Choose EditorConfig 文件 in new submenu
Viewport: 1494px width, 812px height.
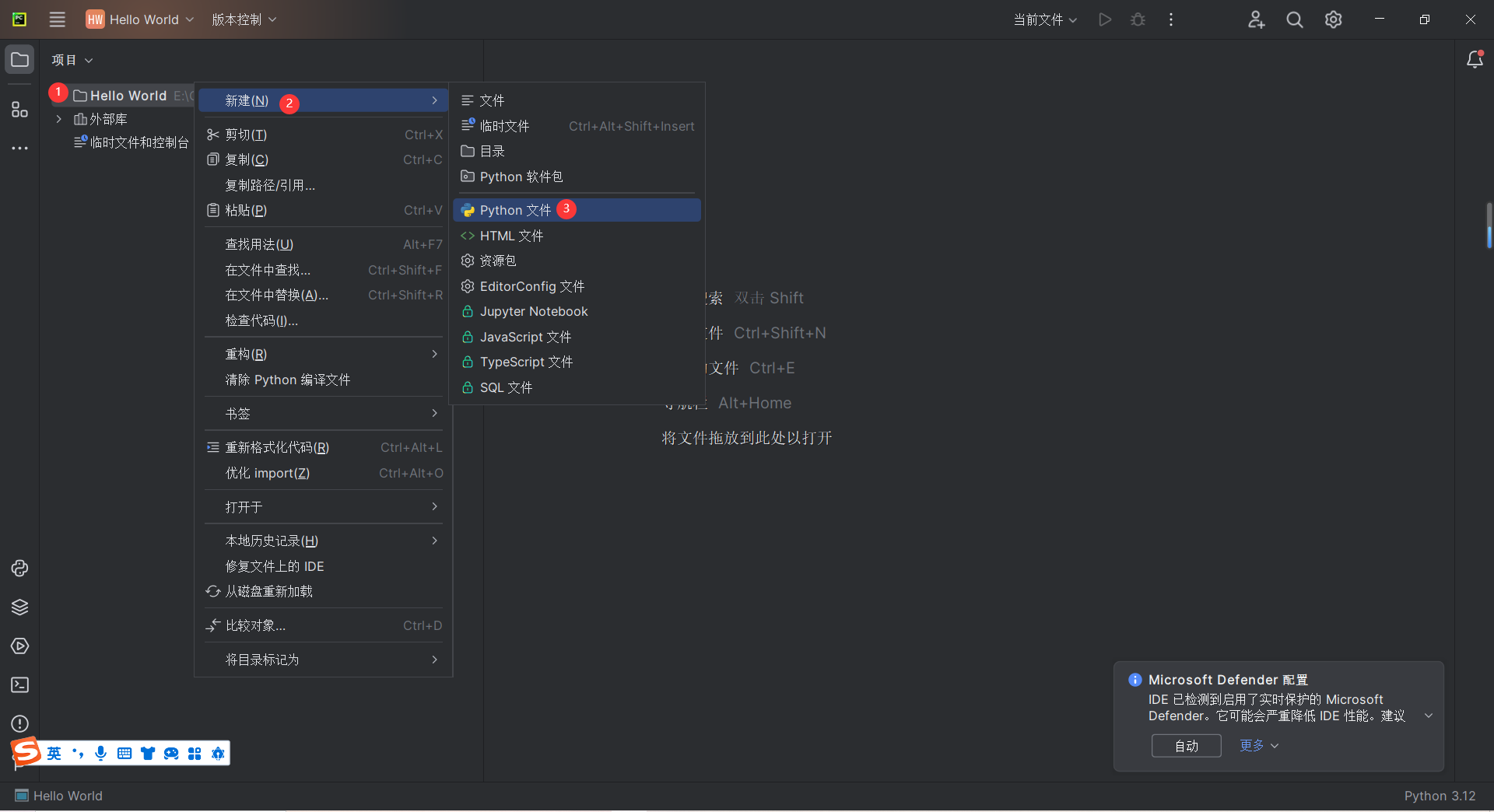click(577, 286)
